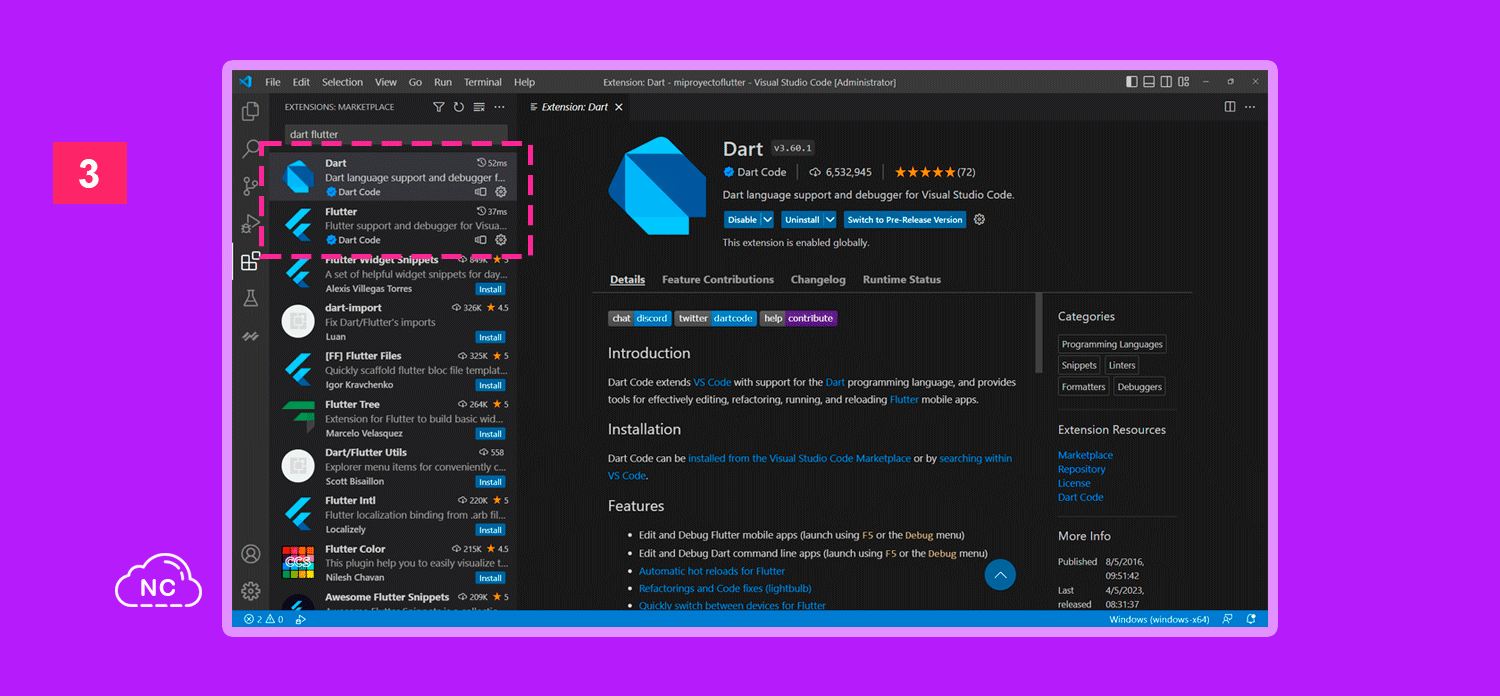
Task: Expand the Uninstall dropdown arrow
Action: [829, 220]
